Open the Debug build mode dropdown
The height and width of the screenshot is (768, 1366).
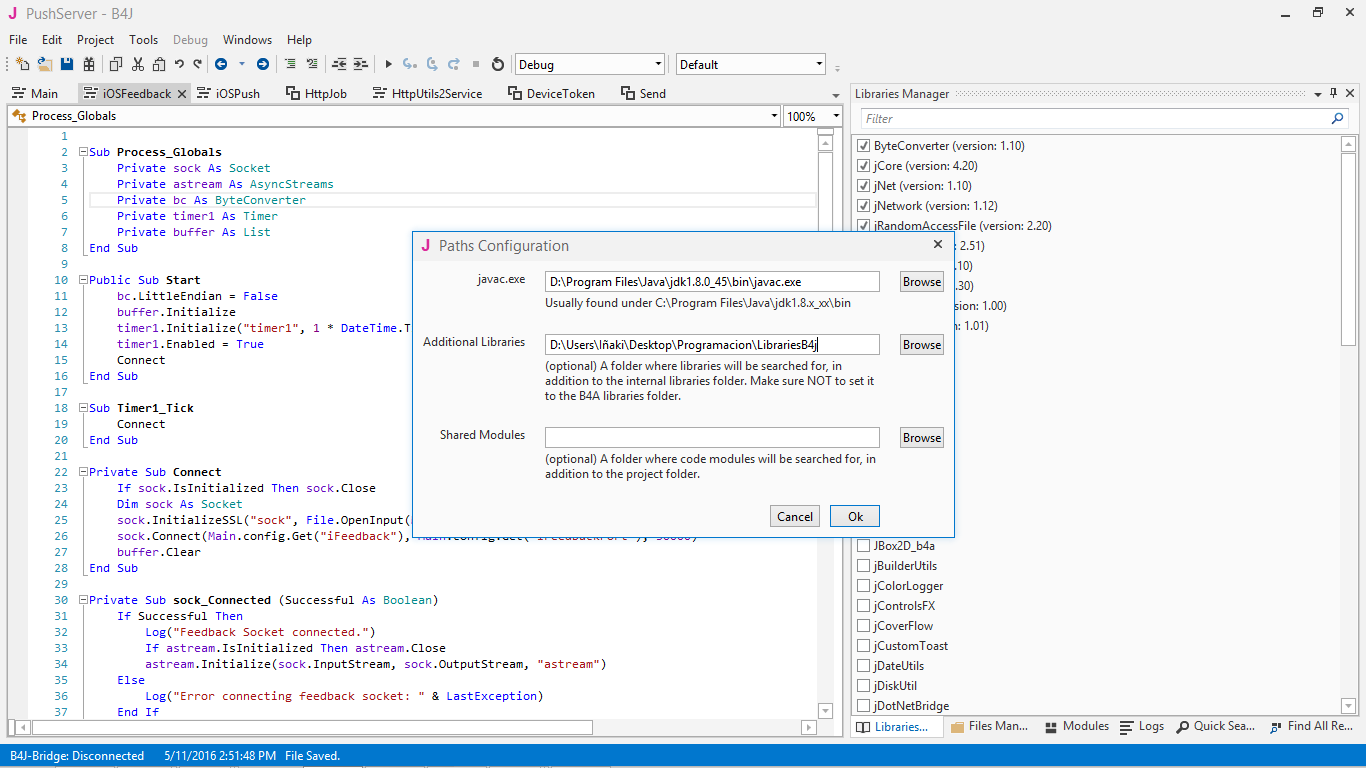tap(590, 64)
